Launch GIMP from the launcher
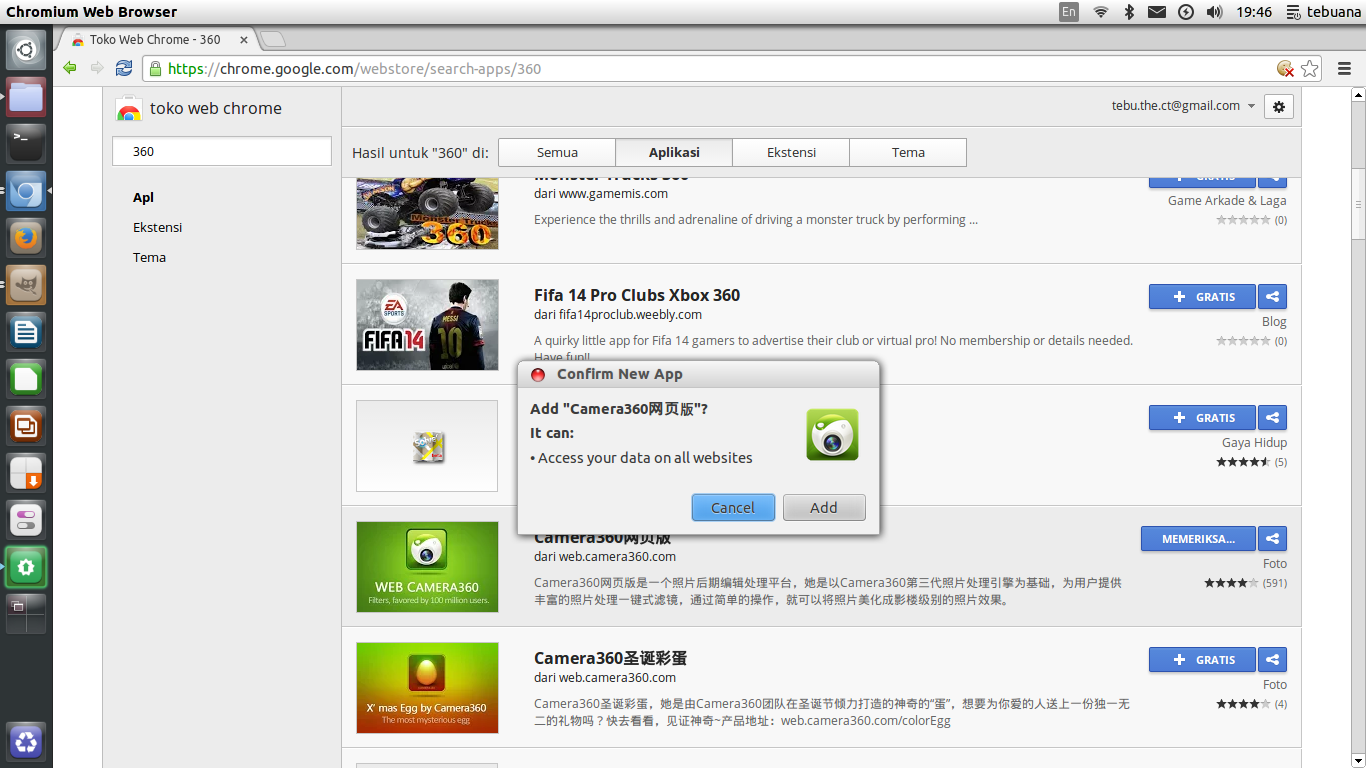The width and height of the screenshot is (1366, 768). (26, 285)
